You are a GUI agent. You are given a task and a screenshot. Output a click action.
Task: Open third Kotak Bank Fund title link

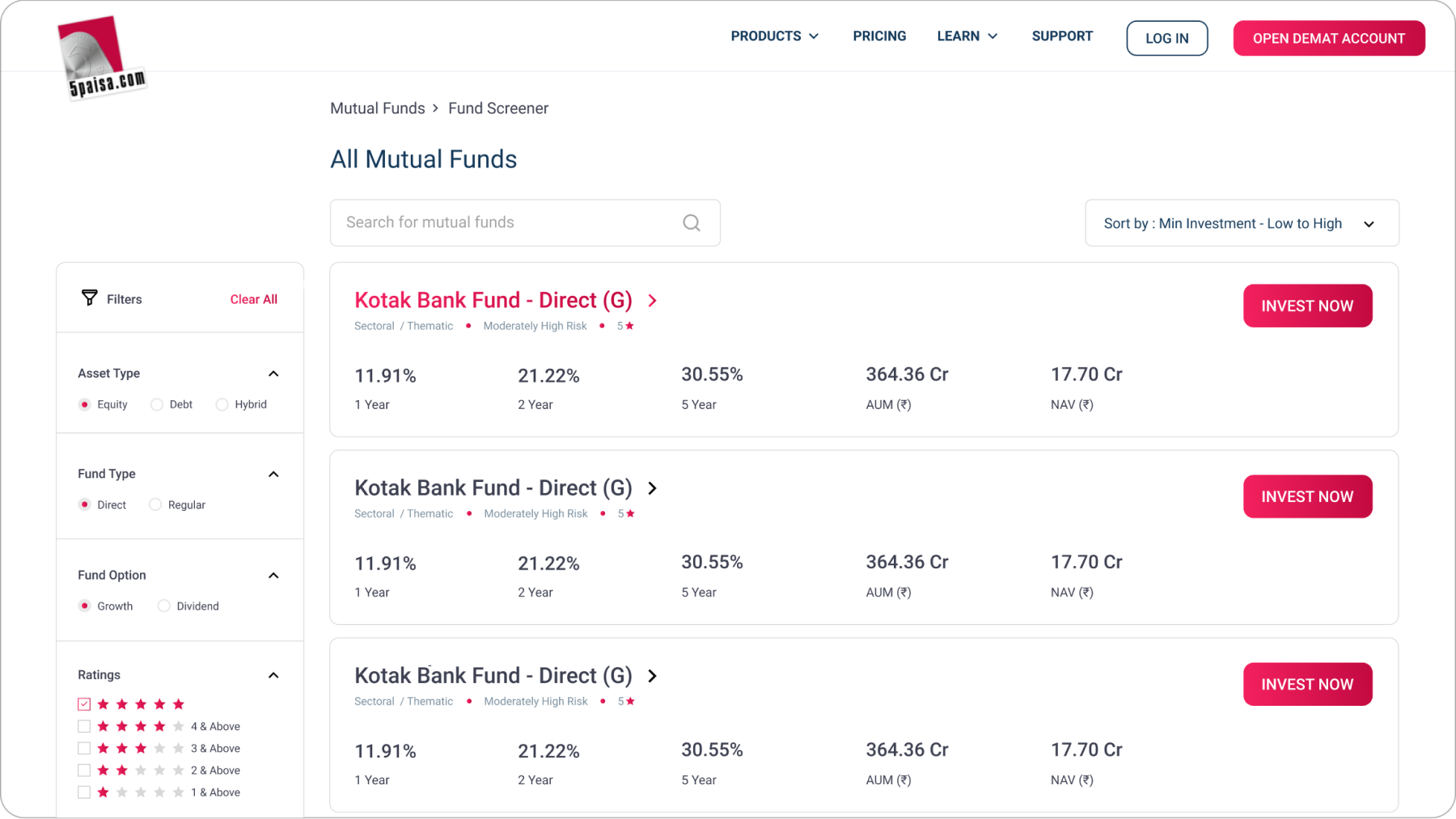493,675
